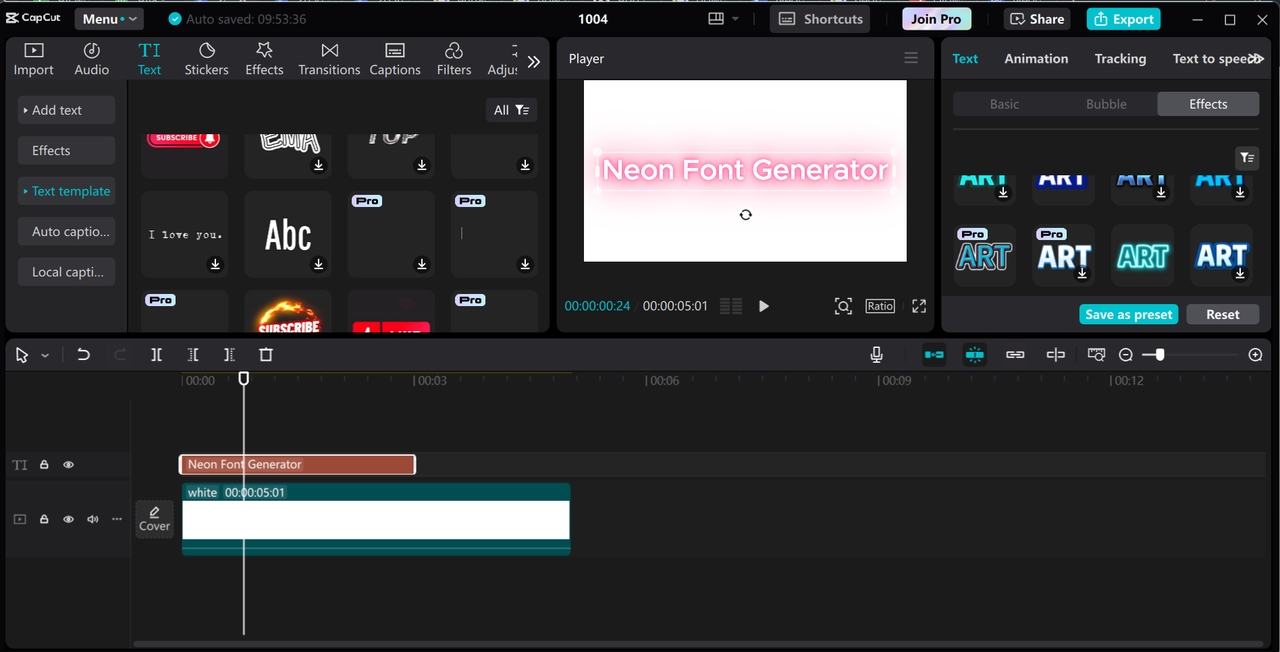Lock the text track
1280x652 pixels.
(x=44, y=465)
